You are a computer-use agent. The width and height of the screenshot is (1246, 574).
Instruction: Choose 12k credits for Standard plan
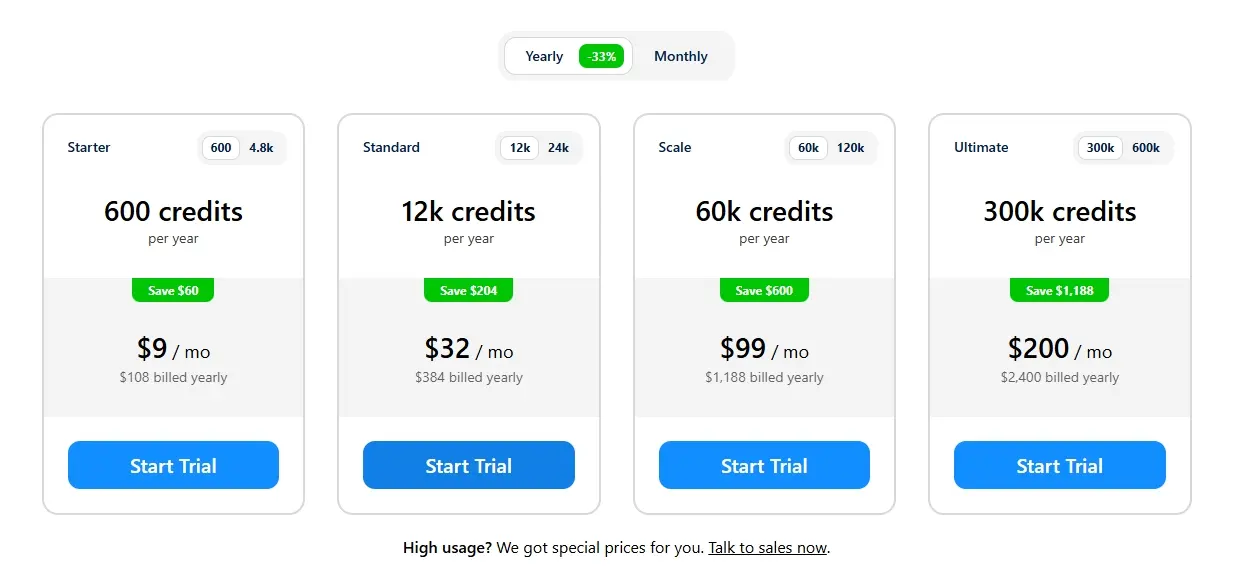(520, 148)
